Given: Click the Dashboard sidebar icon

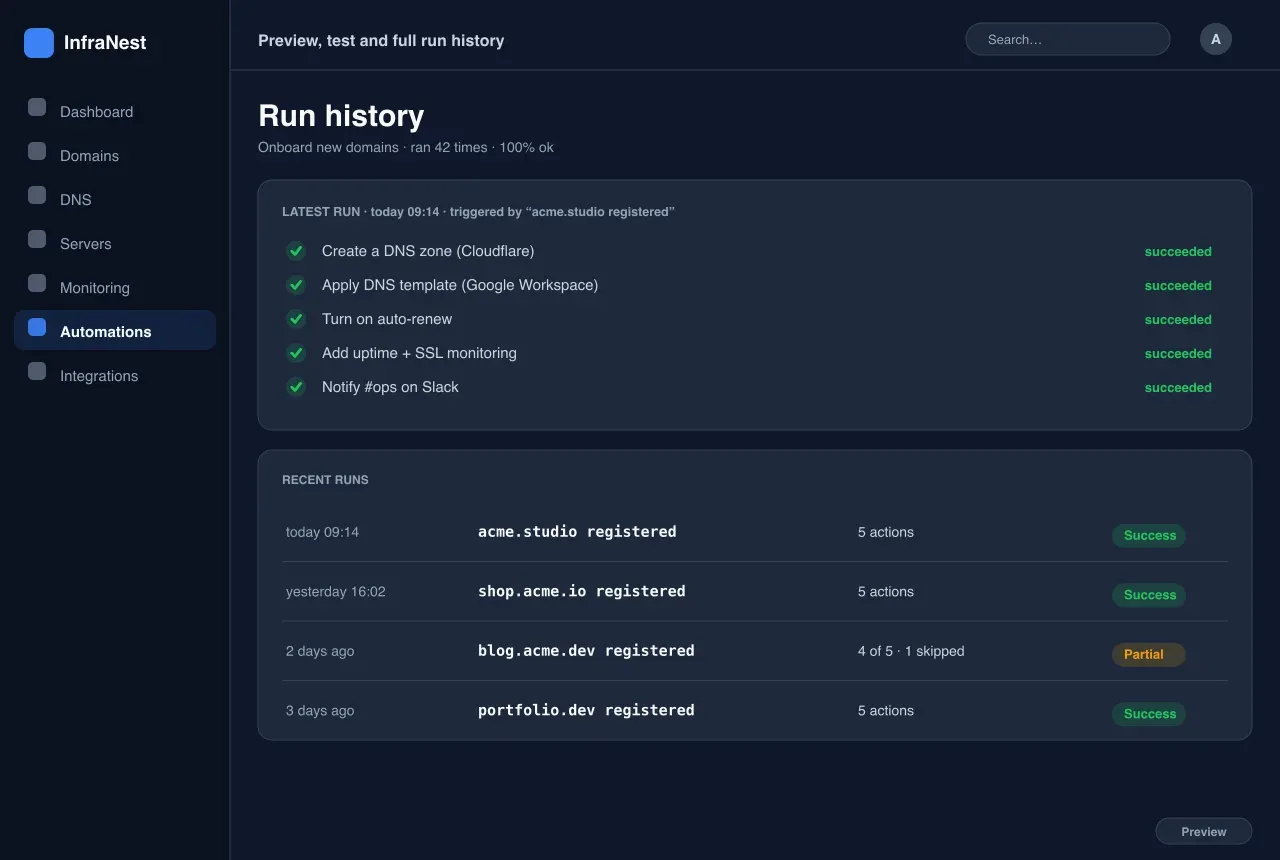Looking at the screenshot, I should [x=37, y=107].
